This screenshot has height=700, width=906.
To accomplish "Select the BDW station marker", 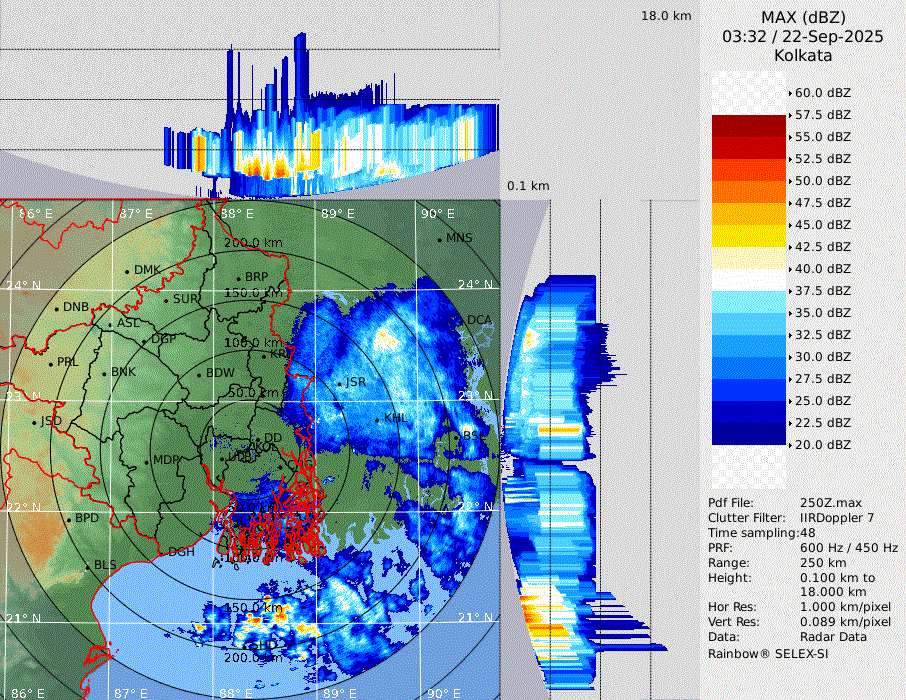I will click(199, 374).
